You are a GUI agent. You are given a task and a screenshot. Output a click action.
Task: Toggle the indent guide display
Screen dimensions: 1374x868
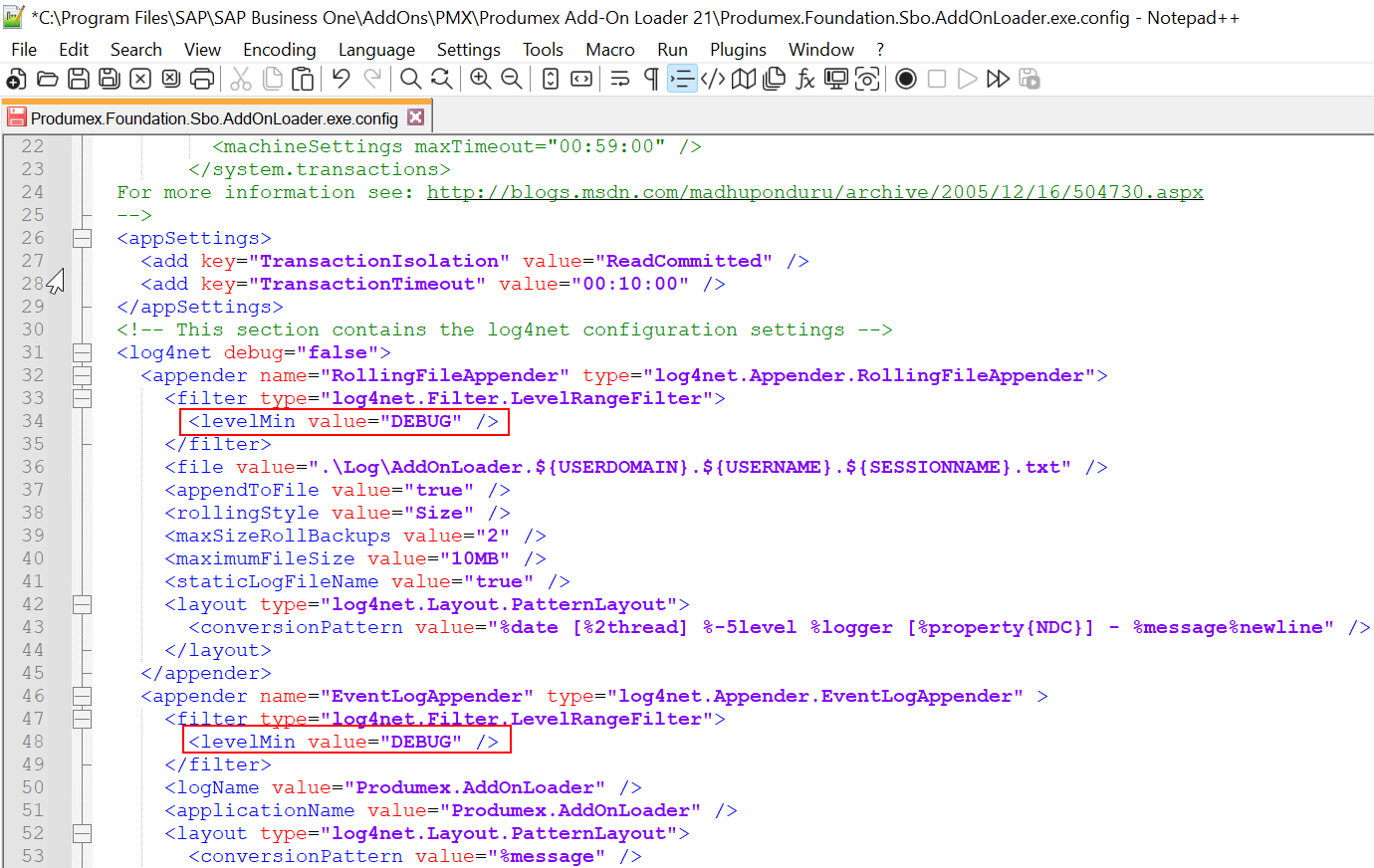coord(682,79)
